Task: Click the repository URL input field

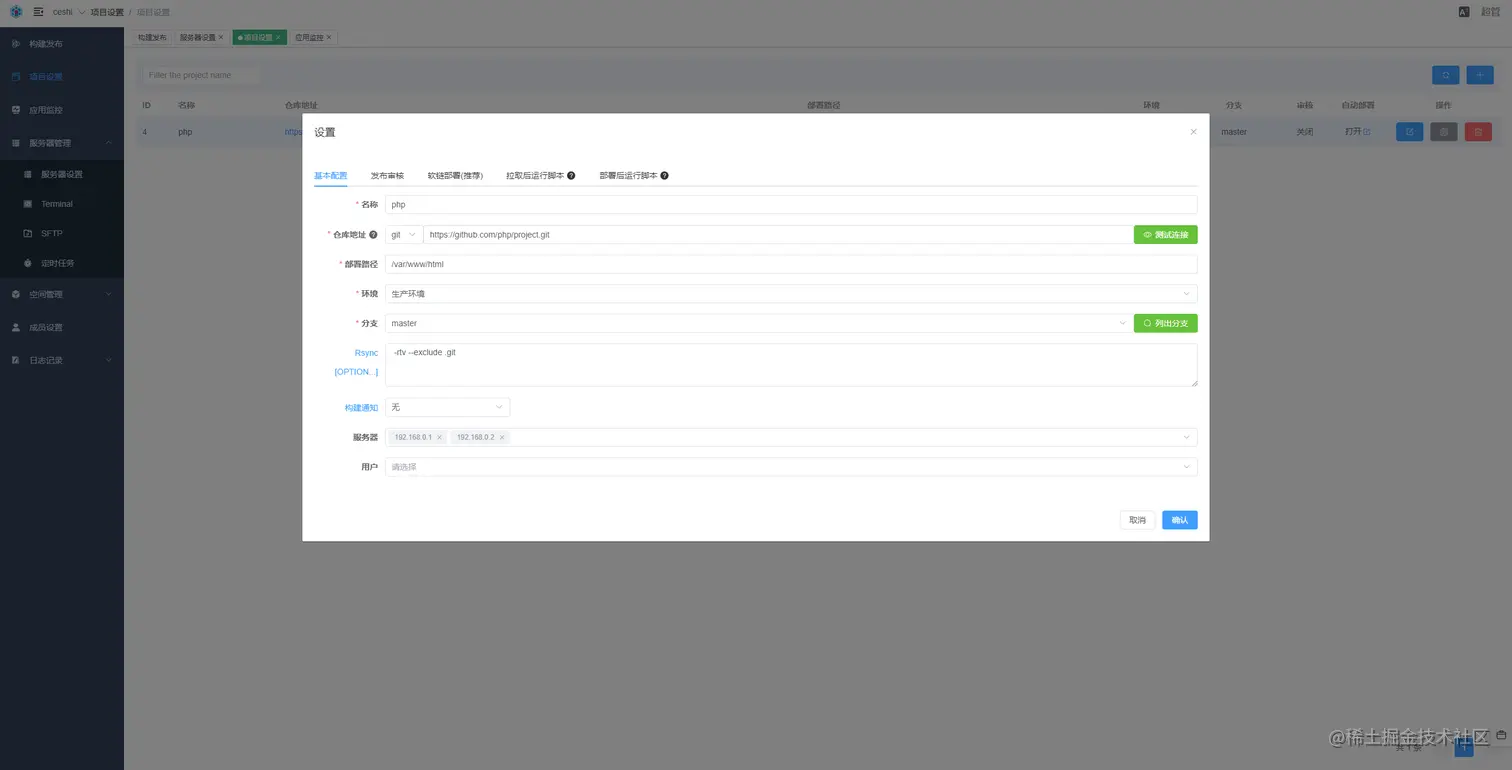Action: pyautogui.click(x=779, y=235)
